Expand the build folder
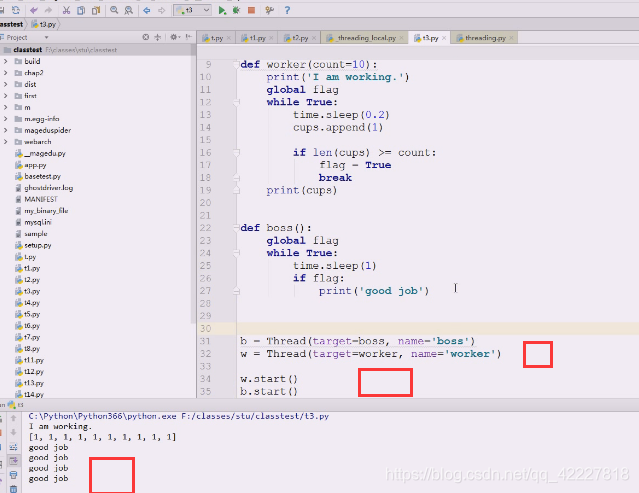 pos(5,61)
